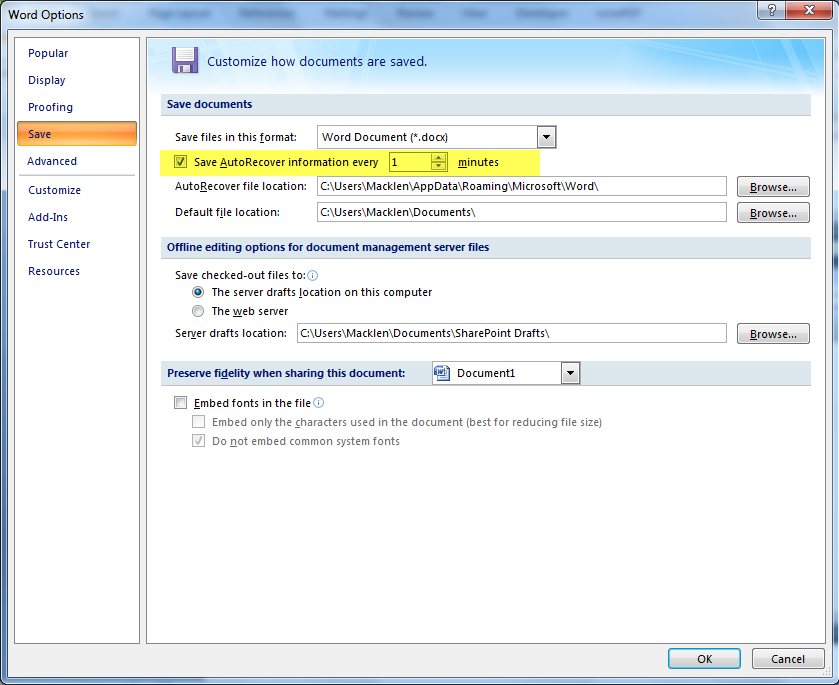Select The web server radio button
839x685 pixels.
[x=198, y=311]
